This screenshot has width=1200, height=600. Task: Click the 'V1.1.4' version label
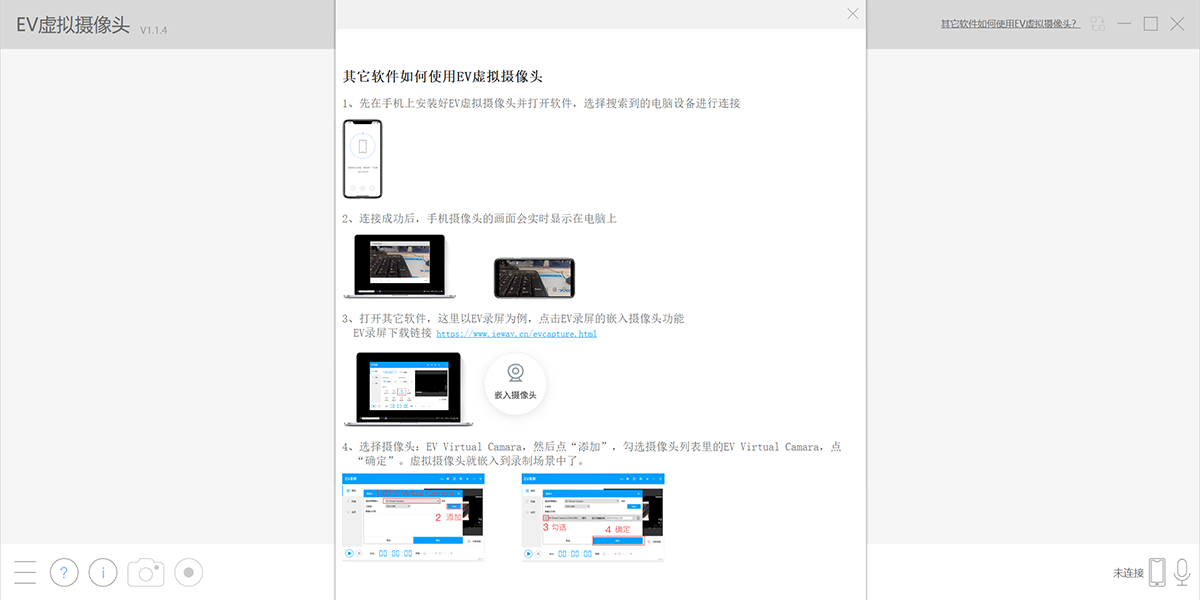tap(153, 30)
